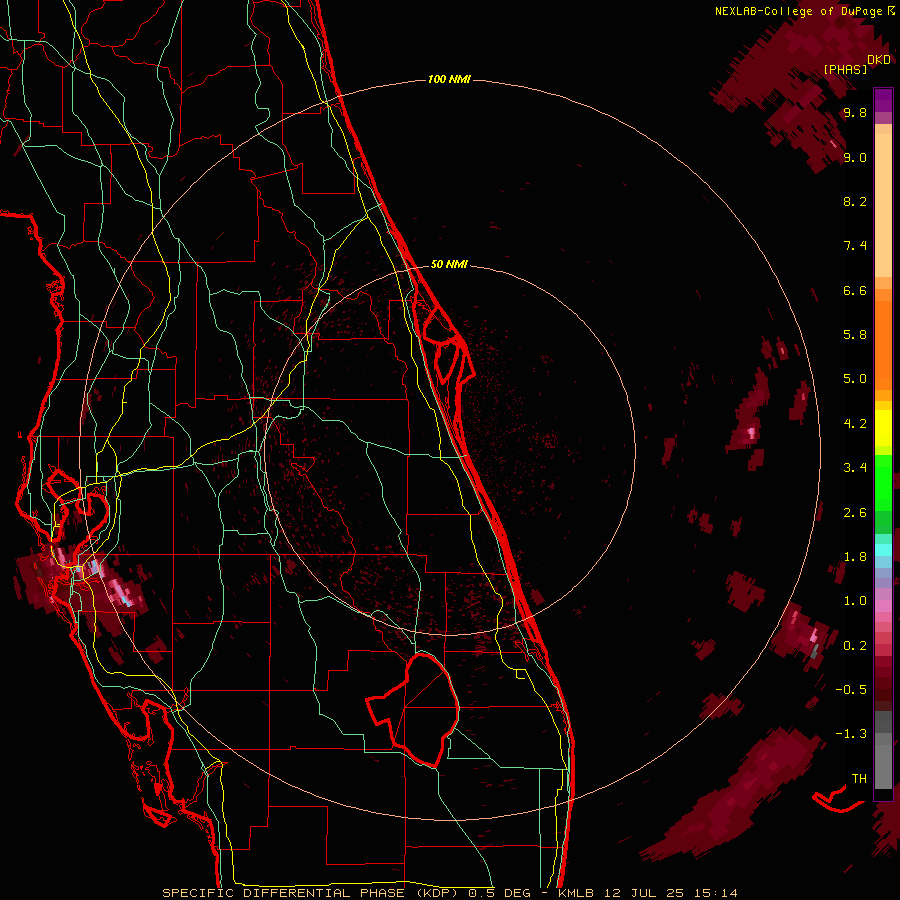
Task: Click the 50 NMI range ring label
Action: tap(449, 264)
